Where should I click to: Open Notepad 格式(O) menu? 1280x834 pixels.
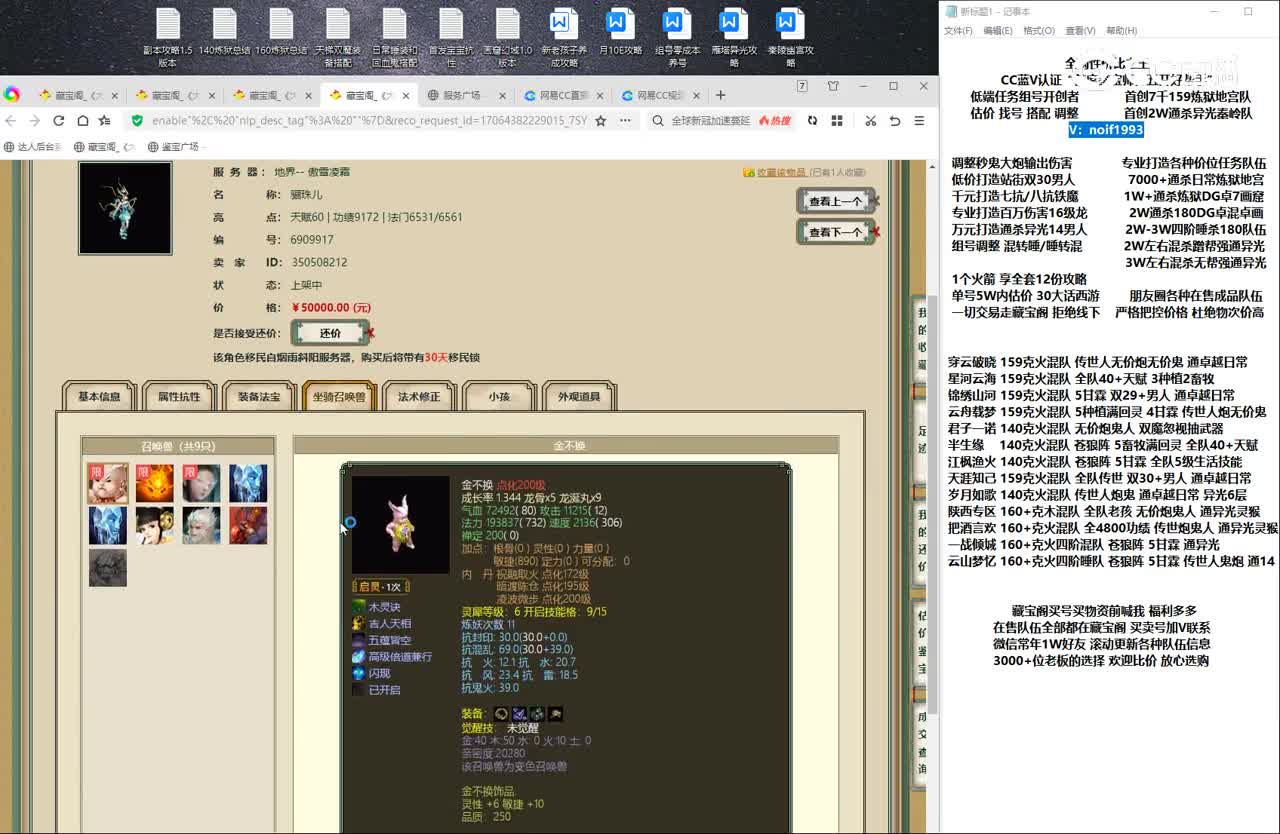(x=1039, y=31)
